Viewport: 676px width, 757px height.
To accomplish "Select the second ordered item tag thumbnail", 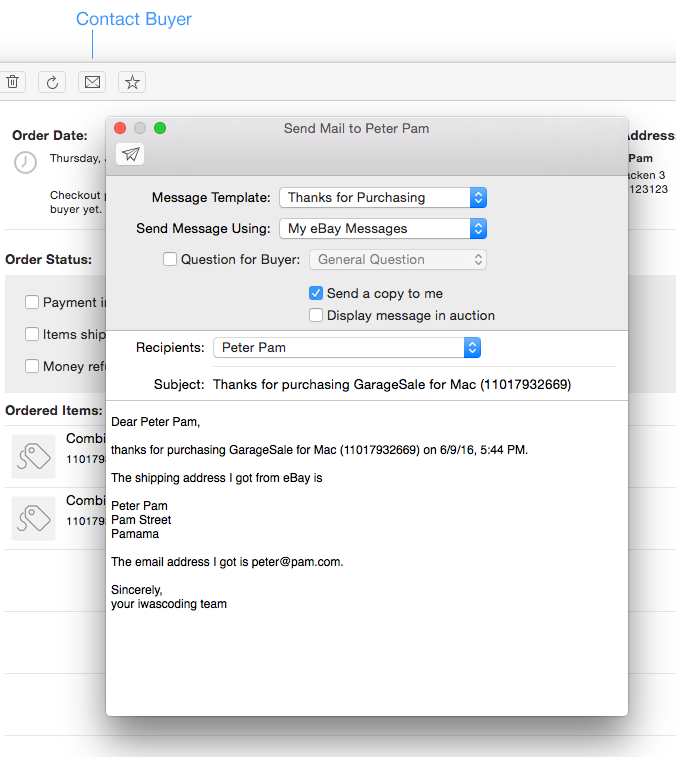I will 33,518.
